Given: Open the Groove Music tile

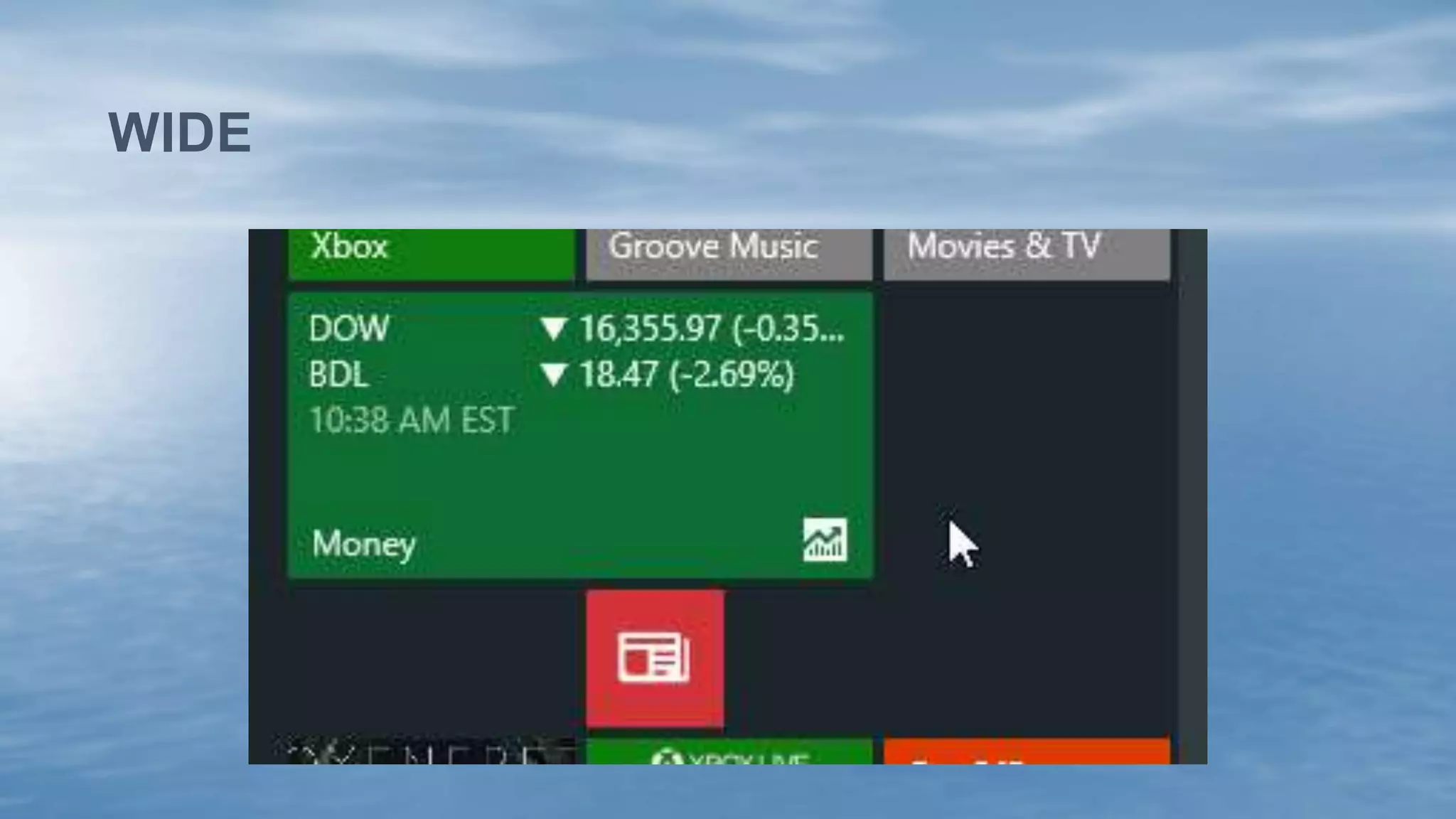Looking at the screenshot, I should click(x=729, y=253).
